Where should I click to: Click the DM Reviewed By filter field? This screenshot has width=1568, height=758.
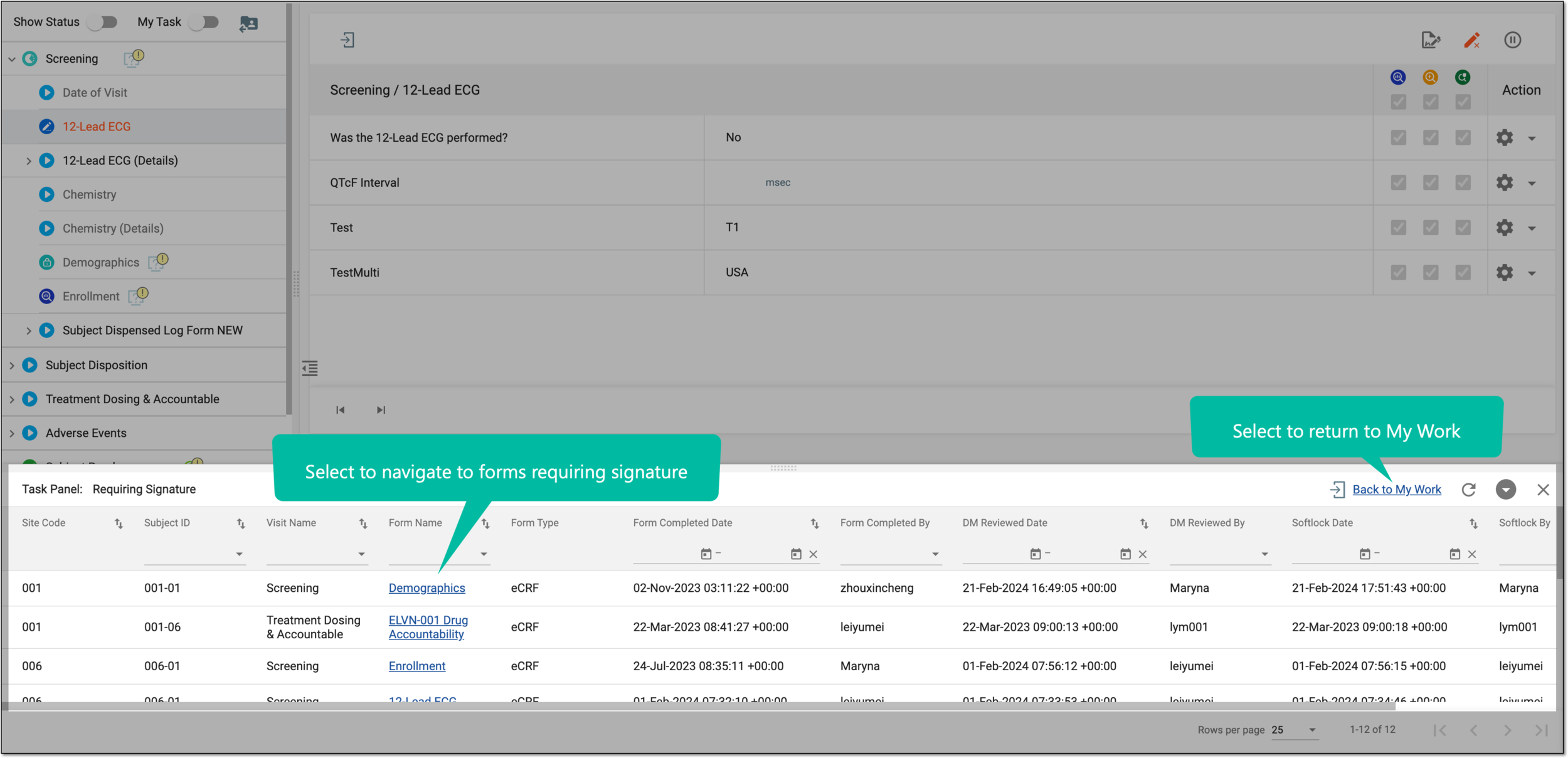click(1220, 554)
